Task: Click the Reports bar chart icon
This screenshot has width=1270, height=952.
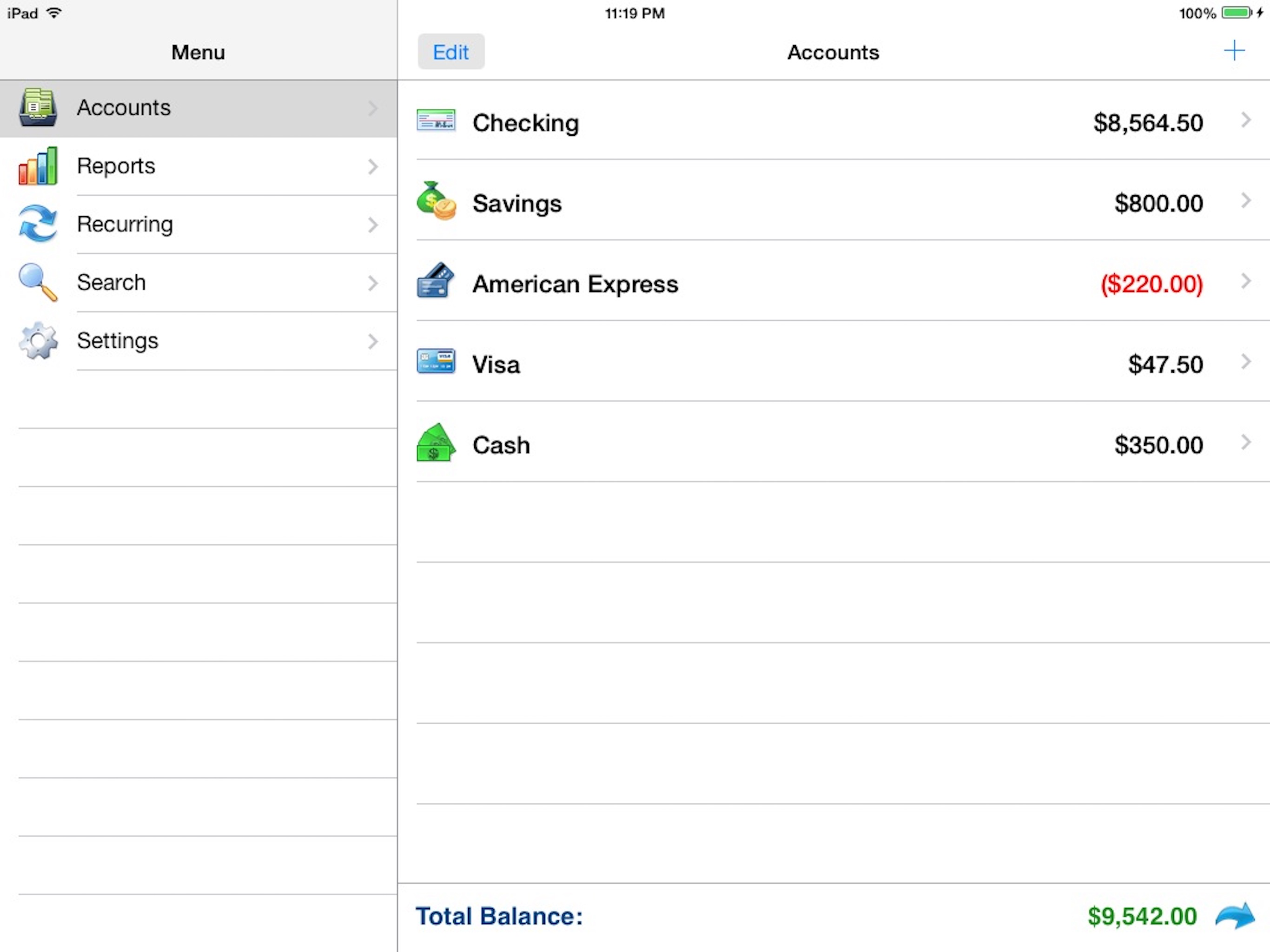Action: 38,166
